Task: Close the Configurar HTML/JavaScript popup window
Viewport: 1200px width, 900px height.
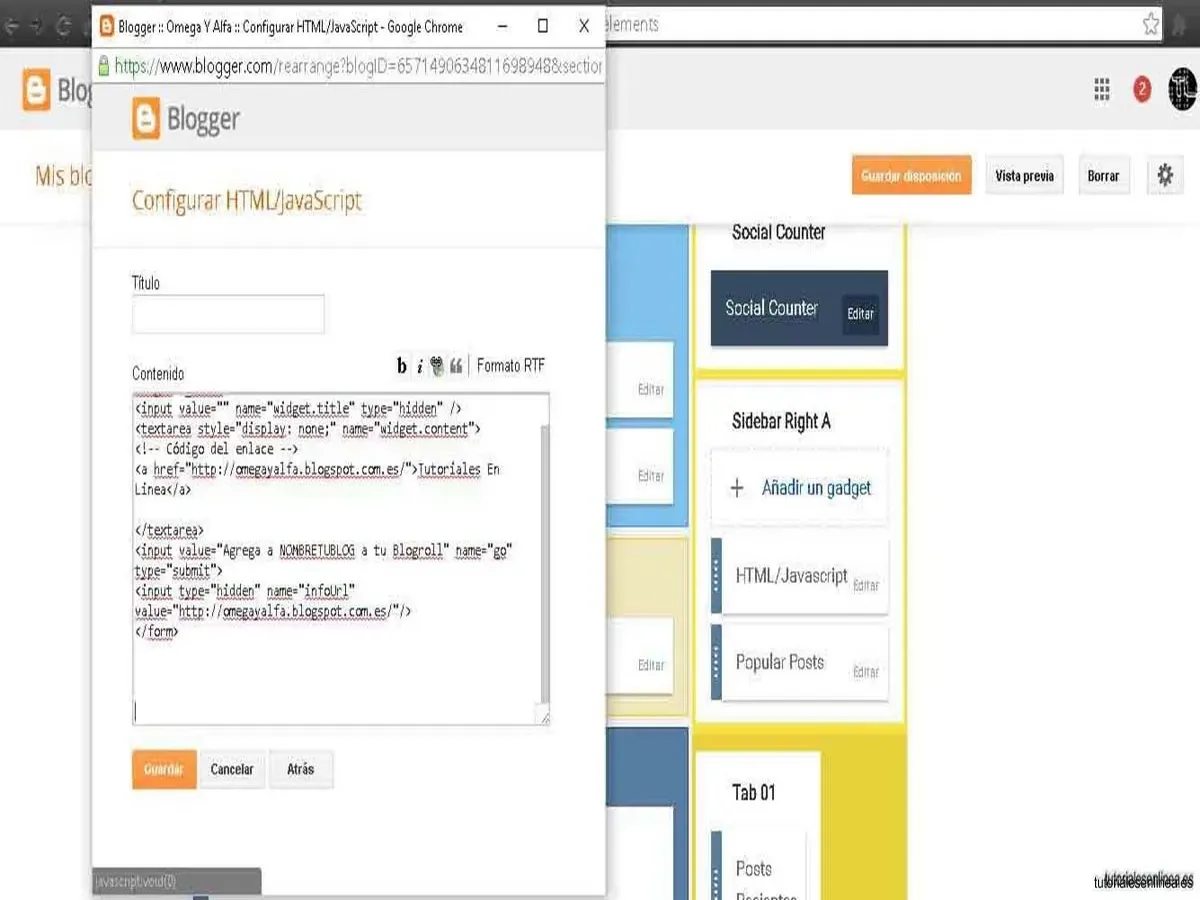Action: coord(585,26)
